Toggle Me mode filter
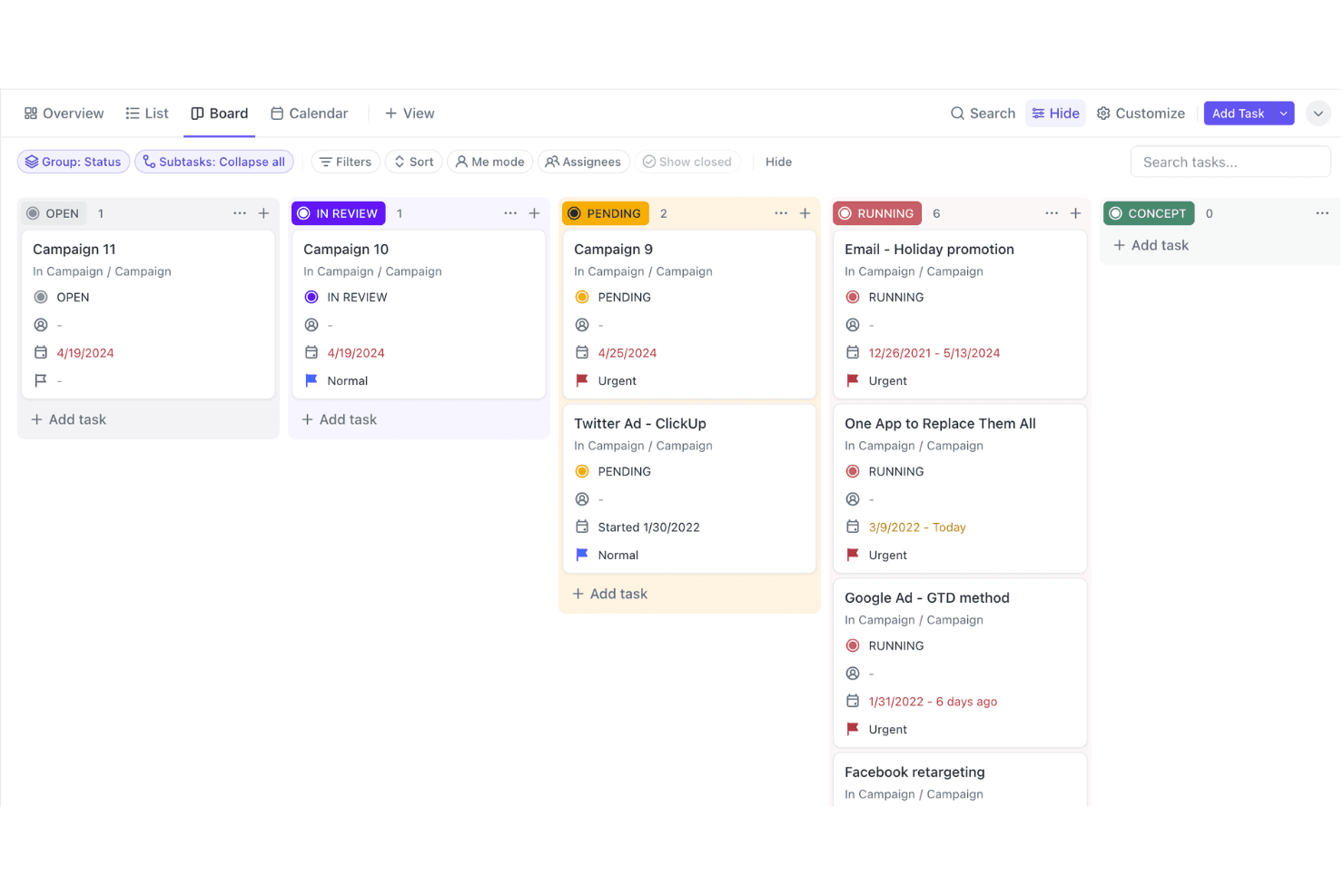Screen dimensions: 1344x896 point(489,162)
